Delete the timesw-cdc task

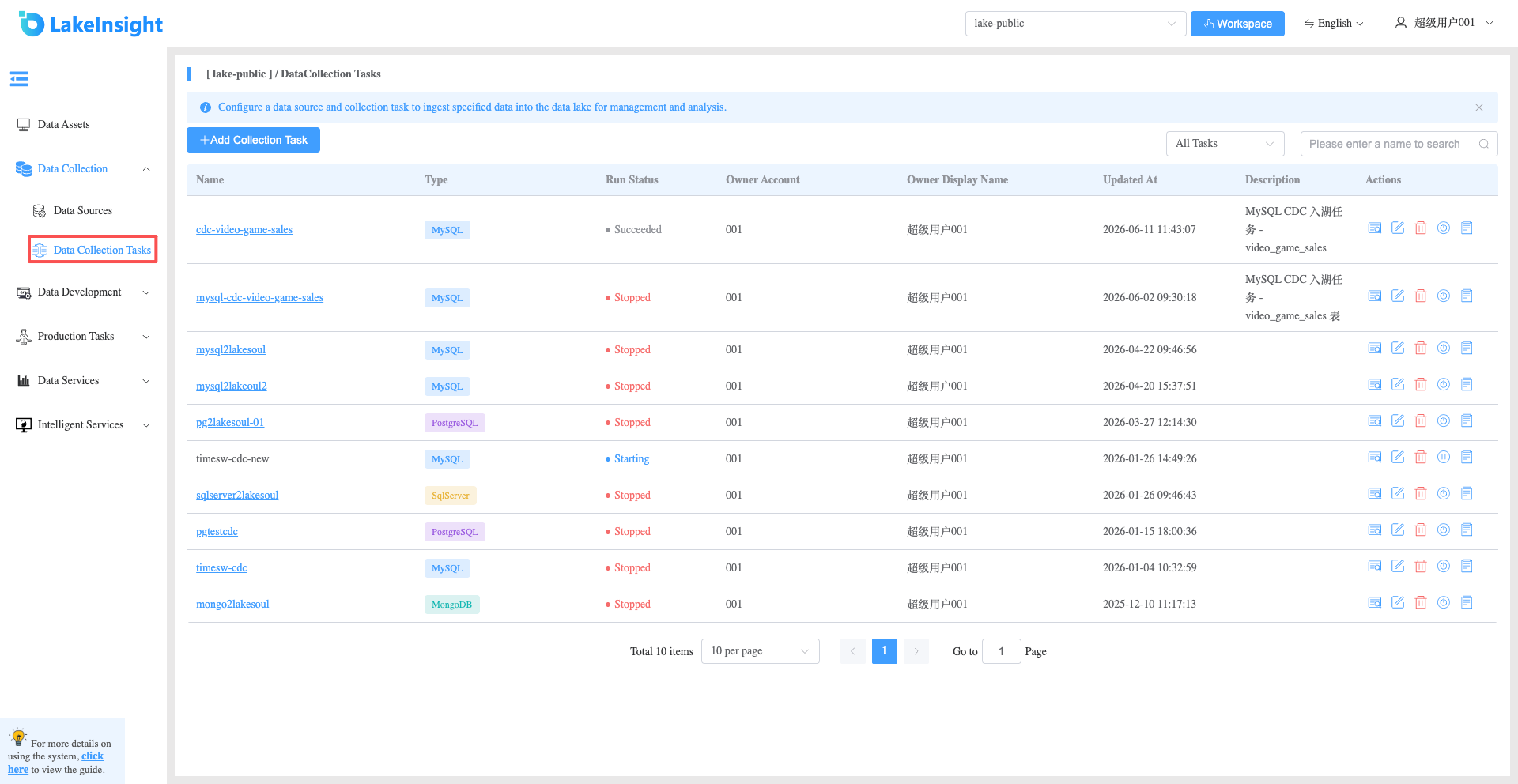coord(1421,567)
